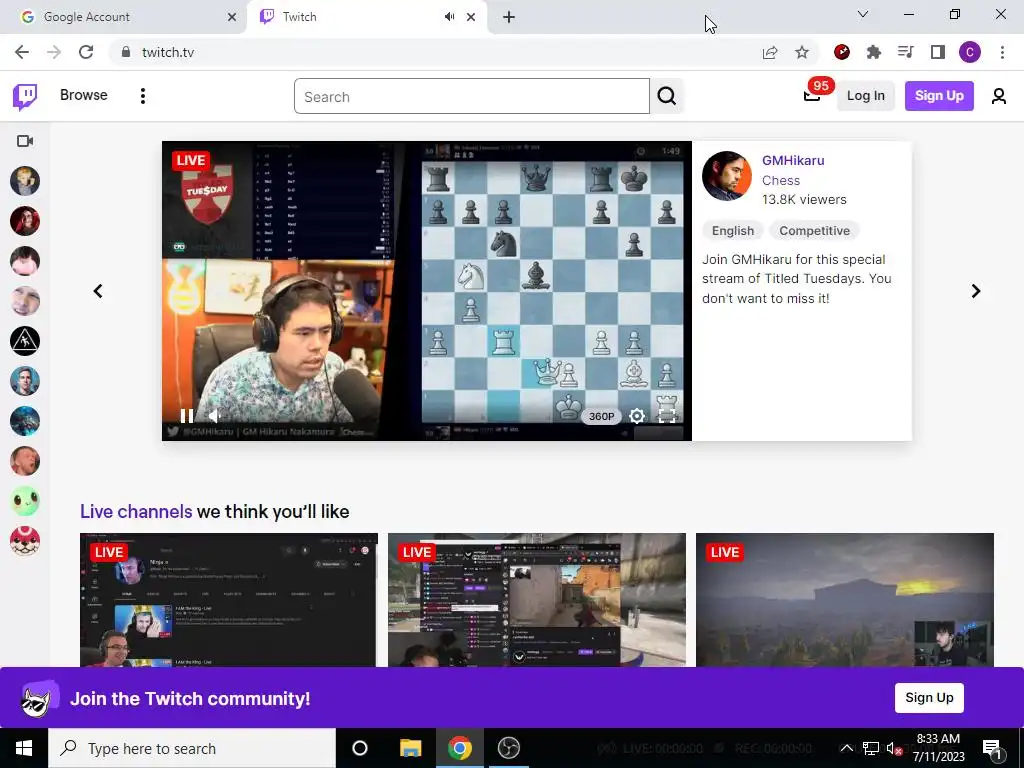This screenshot has height=768, width=1024.
Task: Open the notifications inbox with 95 badge
Action: [x=812, y=96]
